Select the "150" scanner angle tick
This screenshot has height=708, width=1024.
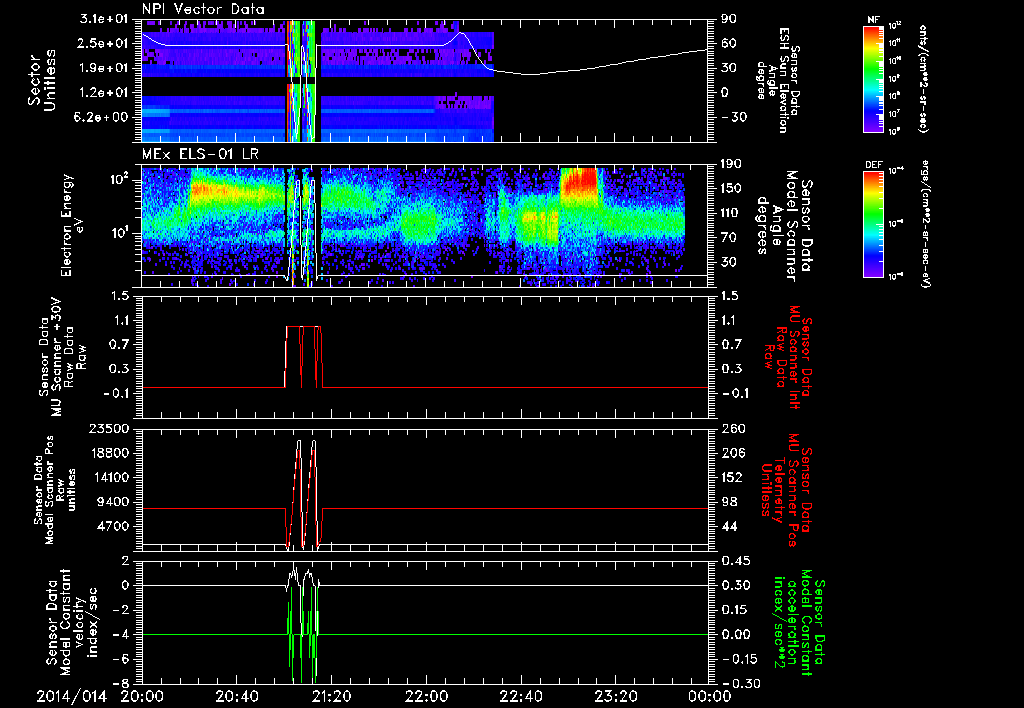730,188
